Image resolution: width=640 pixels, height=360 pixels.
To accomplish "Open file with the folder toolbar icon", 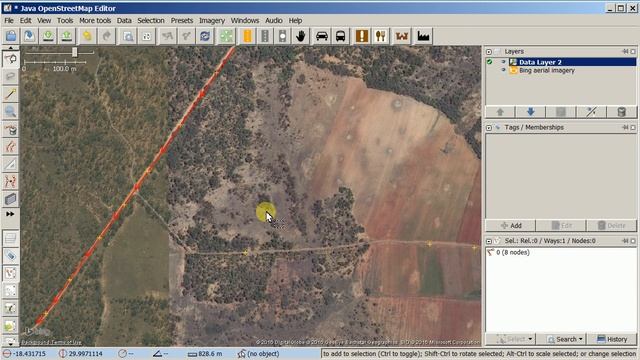I will (11, 36).
